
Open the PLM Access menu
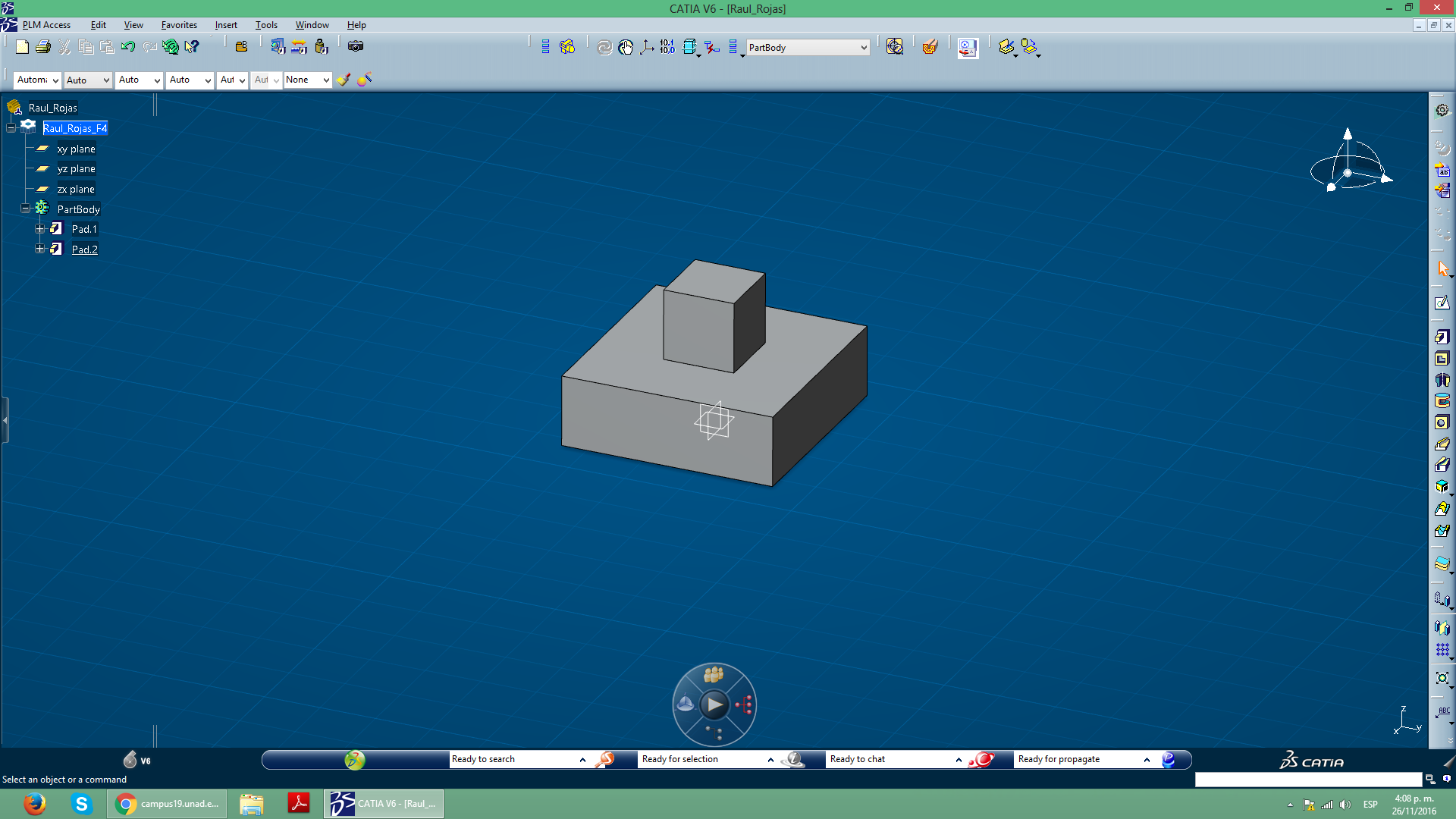[46, 25]
